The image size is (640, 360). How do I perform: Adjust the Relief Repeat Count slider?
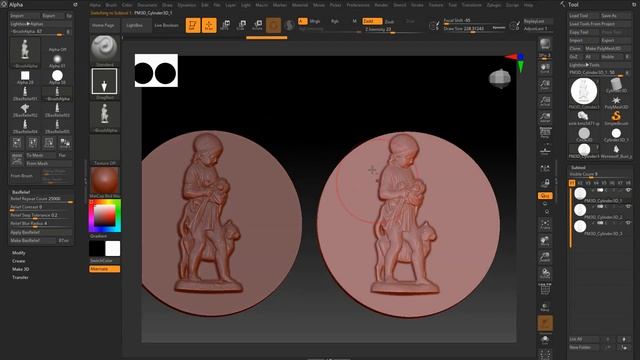click(41, 199)
